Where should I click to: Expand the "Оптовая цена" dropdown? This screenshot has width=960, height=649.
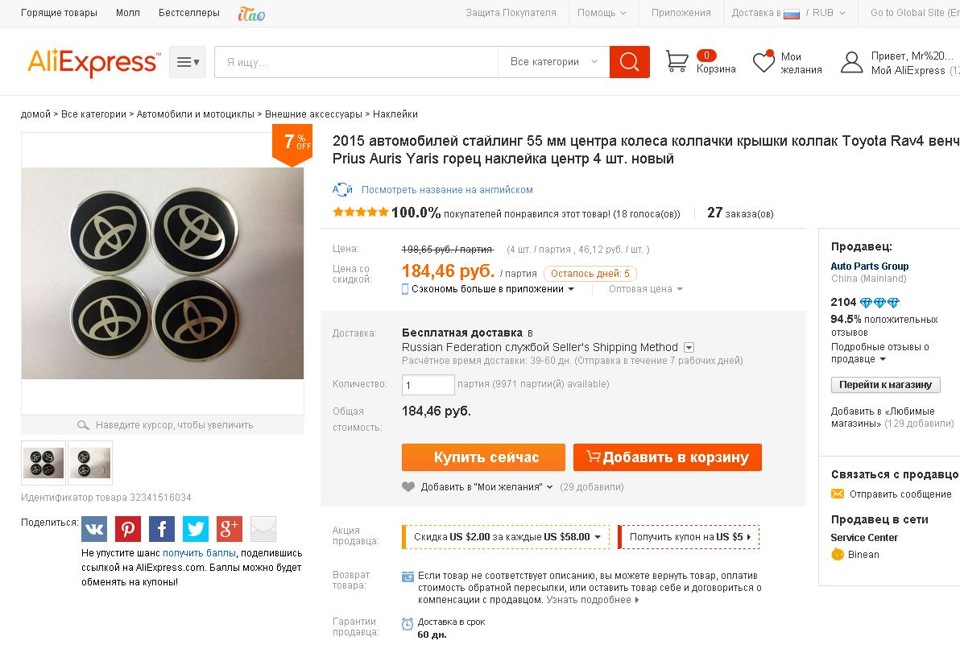click(x=645, y=289)
